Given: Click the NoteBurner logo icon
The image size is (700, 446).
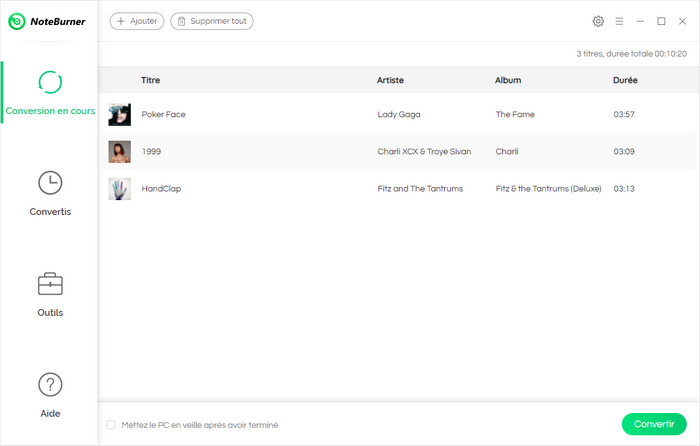Looking at the screenshot, I should (x=17, y=21).
